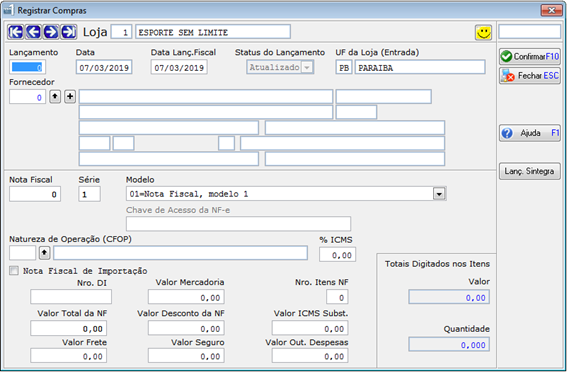Edit the Valor ICMS Subst. field
The height and width of the screenshot is (372, 567).
[x=310, y=329]
